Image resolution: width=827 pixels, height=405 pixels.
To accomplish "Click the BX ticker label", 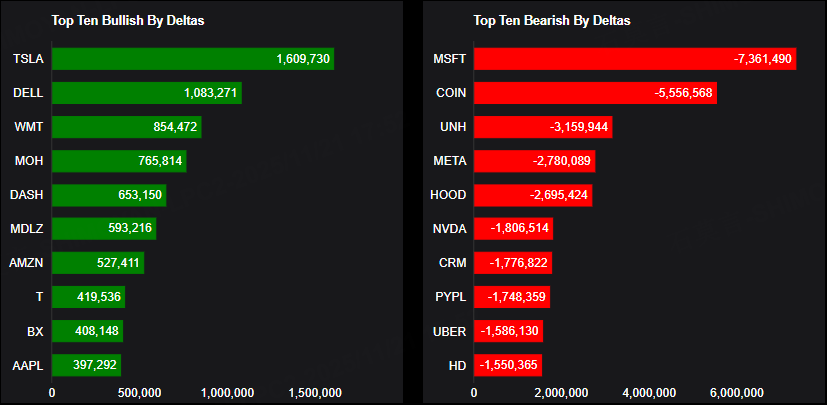I will coord(35,331).
